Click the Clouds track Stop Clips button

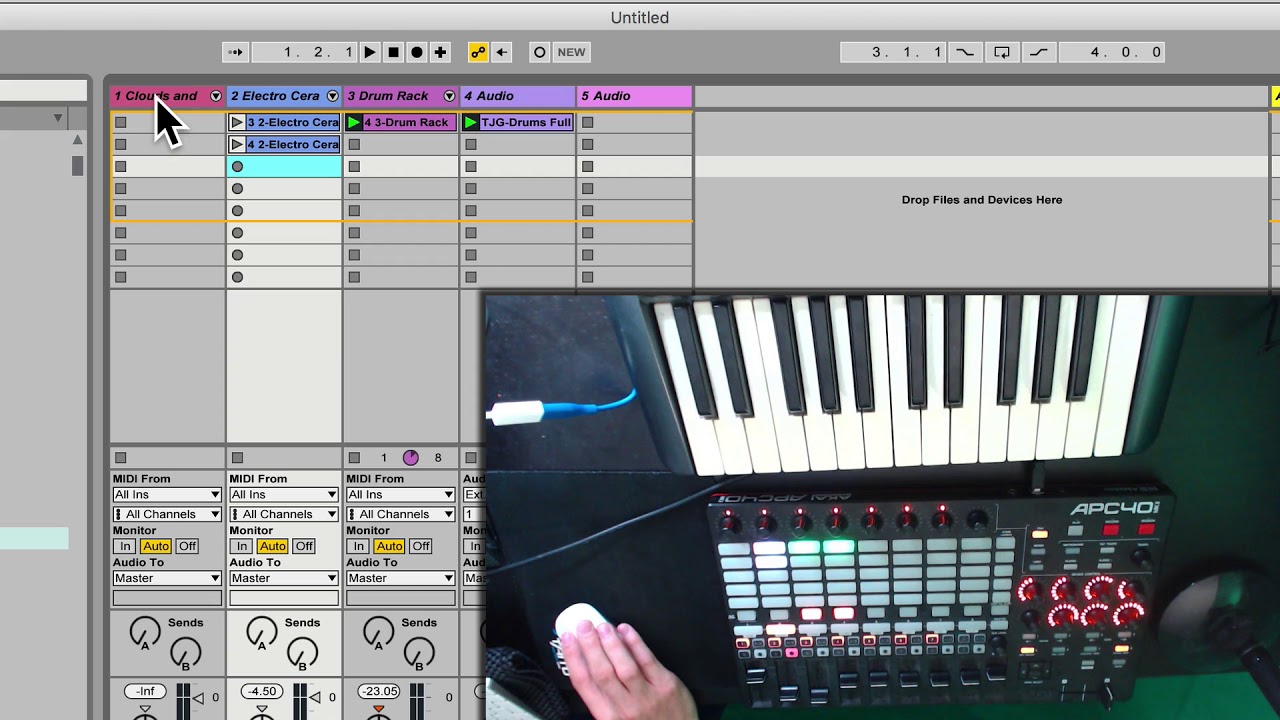click(120, 458)
